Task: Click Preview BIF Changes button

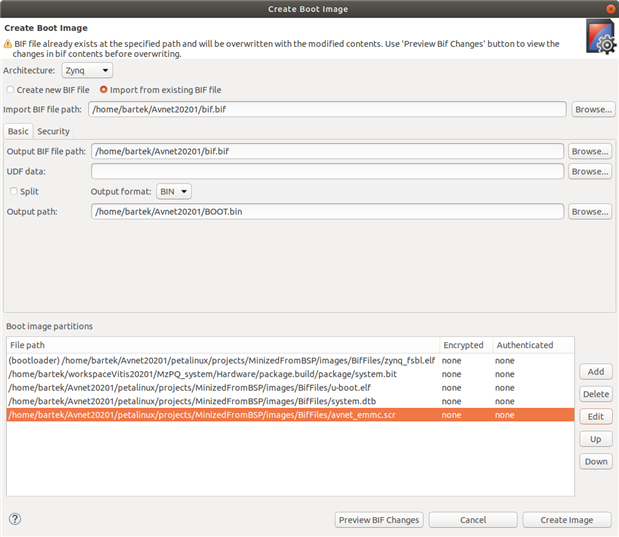Action: tap(379, 520)
